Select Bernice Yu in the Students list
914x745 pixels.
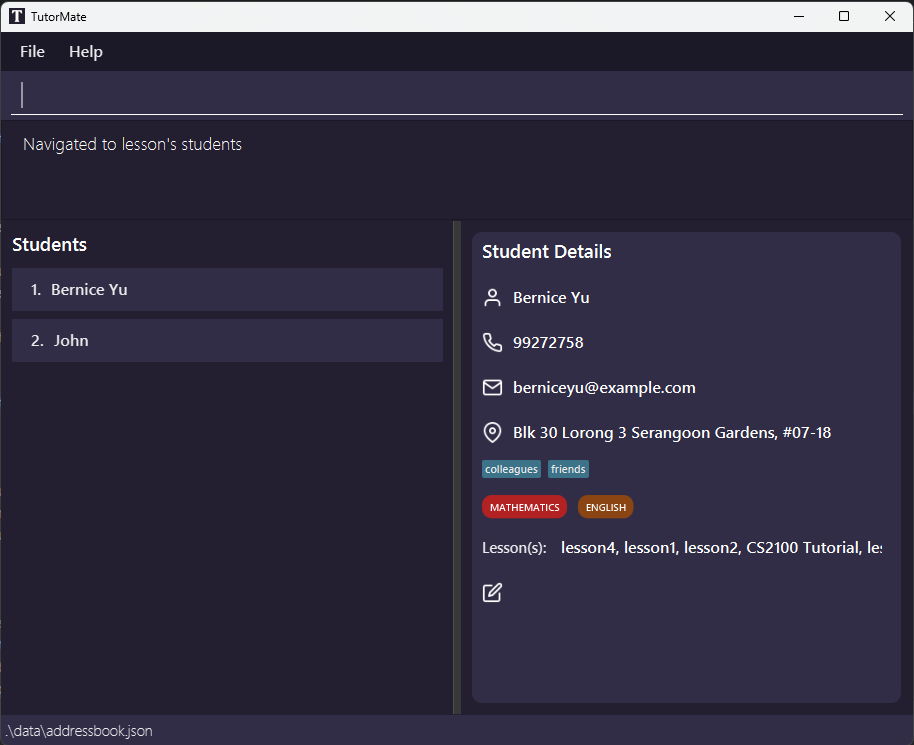(227, 290)
